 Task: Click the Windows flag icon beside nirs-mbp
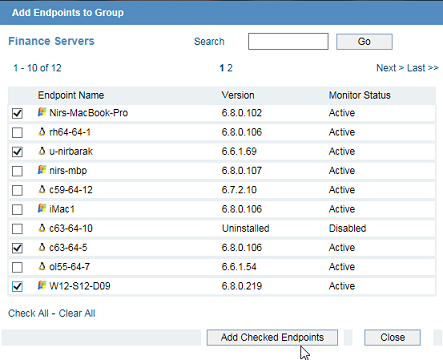pos(42,170)
